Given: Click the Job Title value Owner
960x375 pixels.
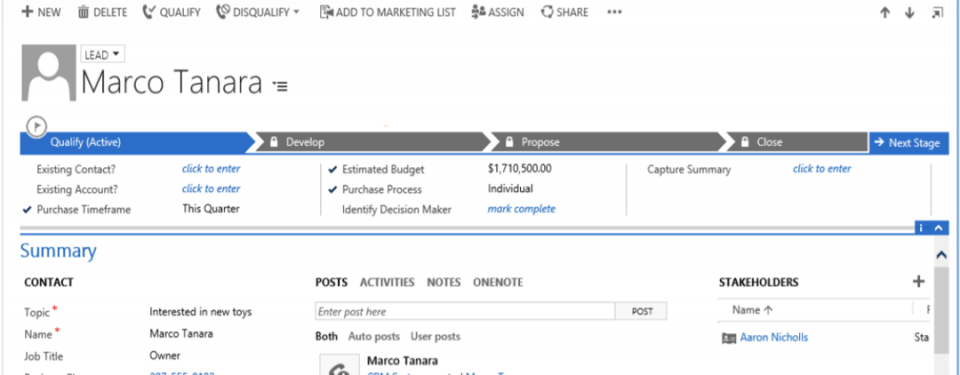Looking at the screenshot, I should (x=165, y=356).
